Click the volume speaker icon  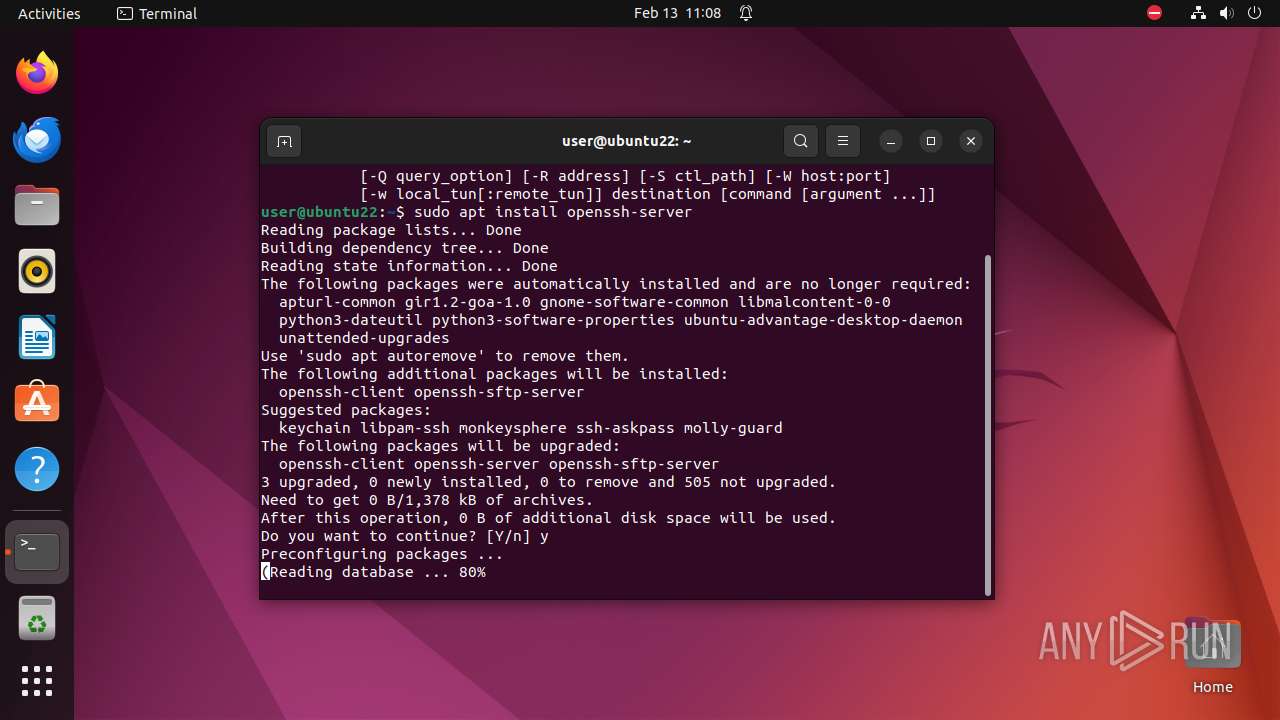[1227, 13]
